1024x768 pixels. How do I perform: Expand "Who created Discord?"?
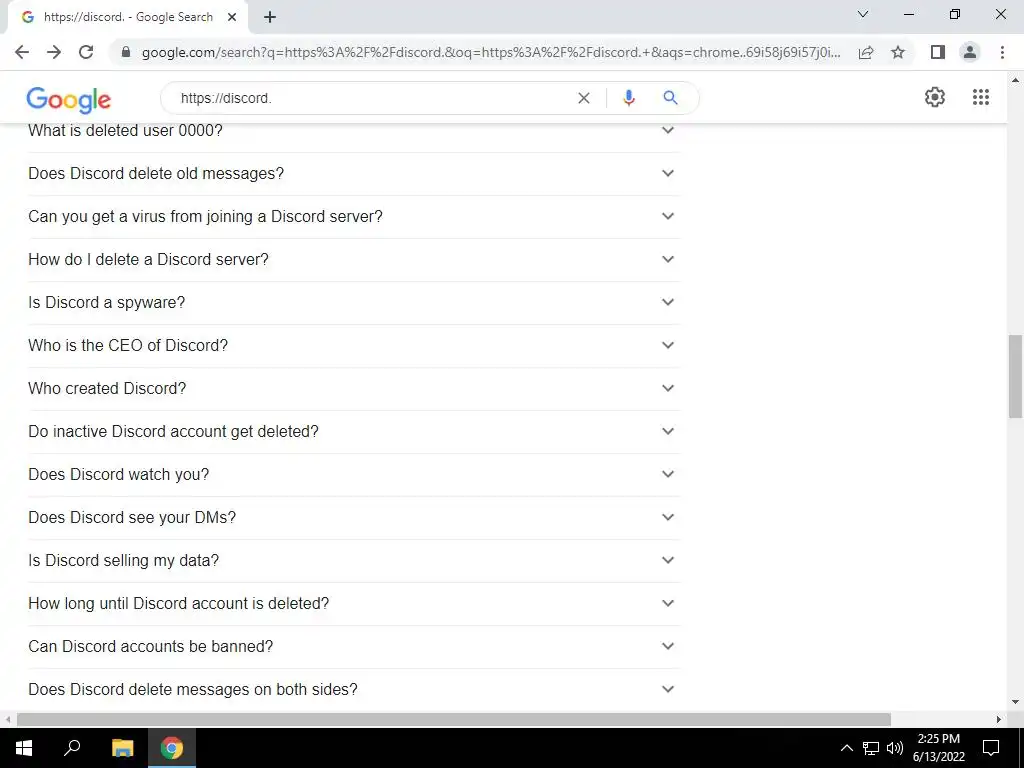tap(354, 389)
